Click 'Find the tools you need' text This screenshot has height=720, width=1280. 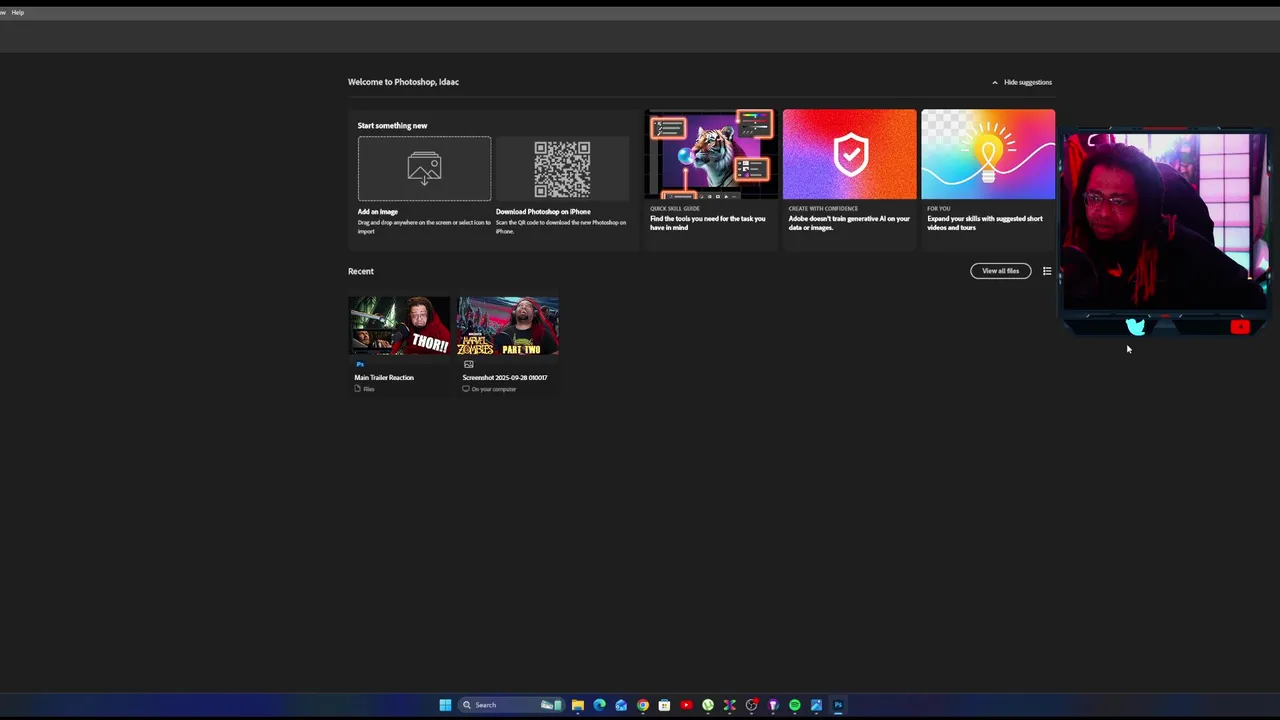(x=708, y=223)
